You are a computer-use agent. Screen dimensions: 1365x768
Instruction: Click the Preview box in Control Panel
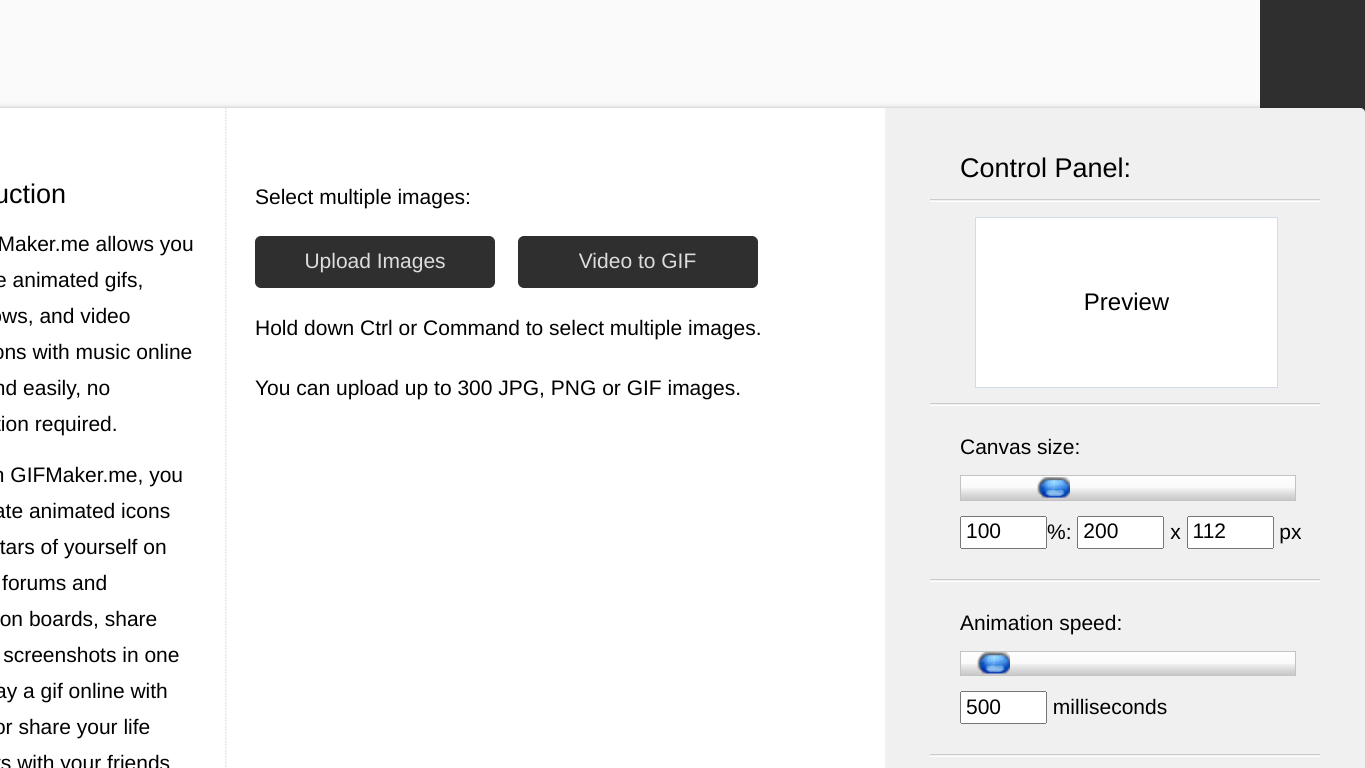1126,302
